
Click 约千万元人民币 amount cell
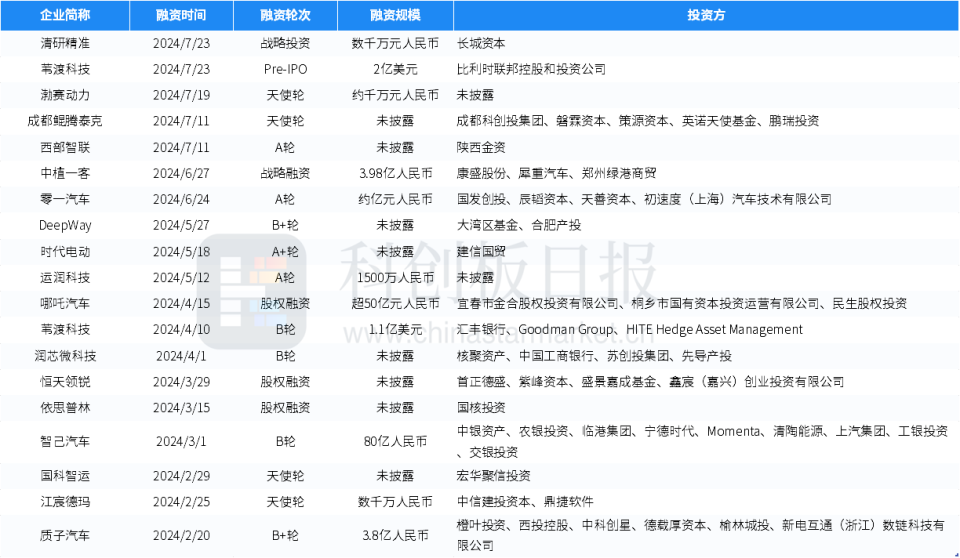tap(396, 95)
